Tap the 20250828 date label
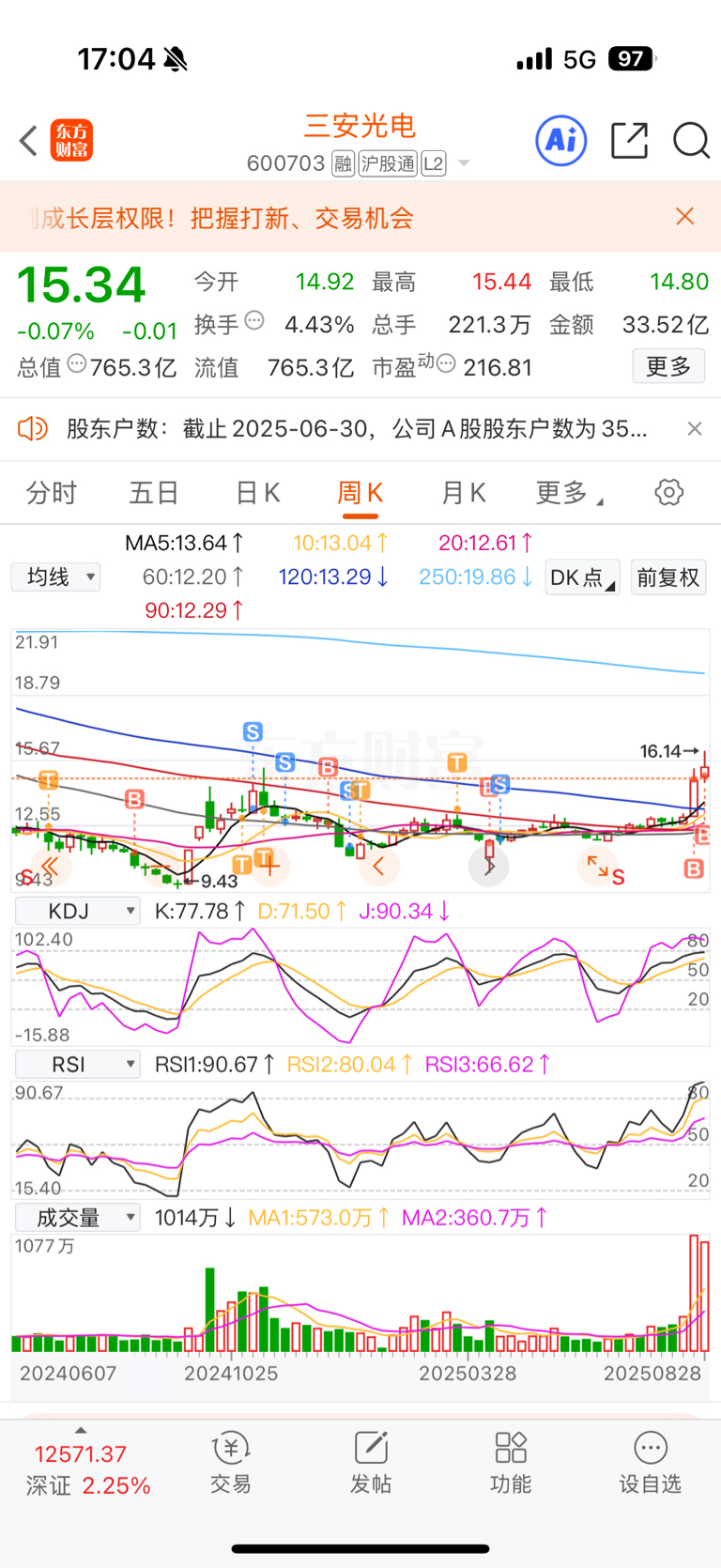The image size is (721, 1568). pyautogui.click(x=652, y=1373)
